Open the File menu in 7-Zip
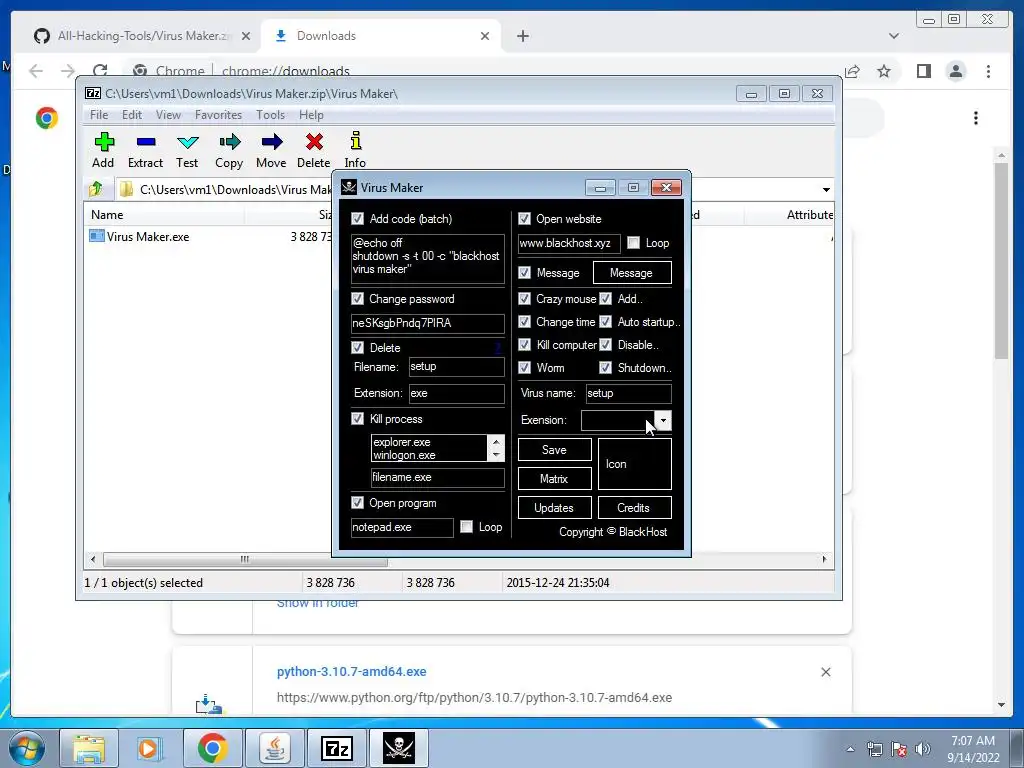This screenshot has width=1024, height=768. pyautogui.click(x=99, y=115)
